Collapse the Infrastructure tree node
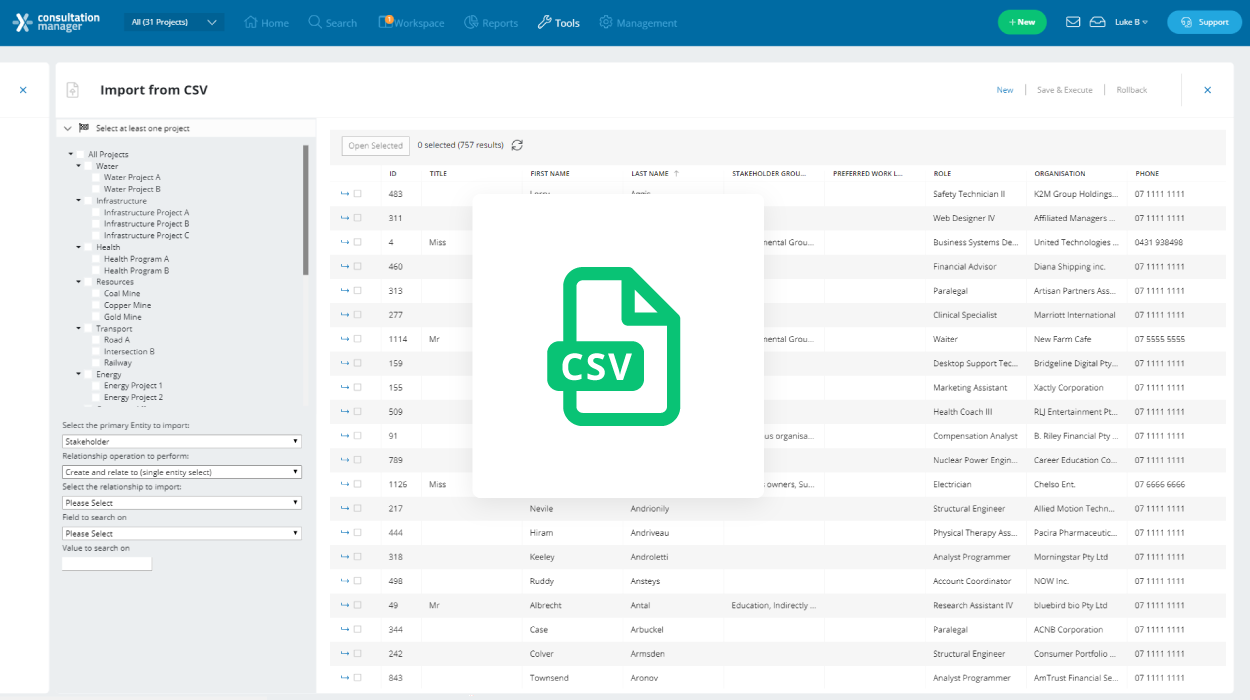 79,201
